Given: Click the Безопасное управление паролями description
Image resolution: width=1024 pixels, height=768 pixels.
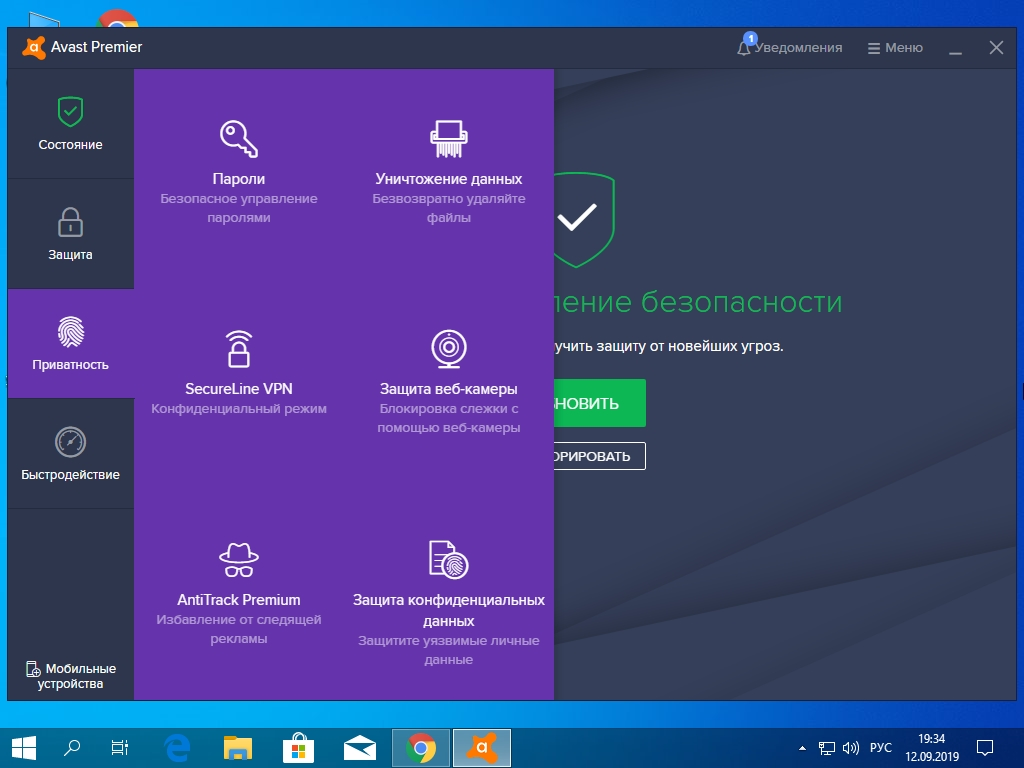Looking at the screenshot, I should tap(238, 208).
